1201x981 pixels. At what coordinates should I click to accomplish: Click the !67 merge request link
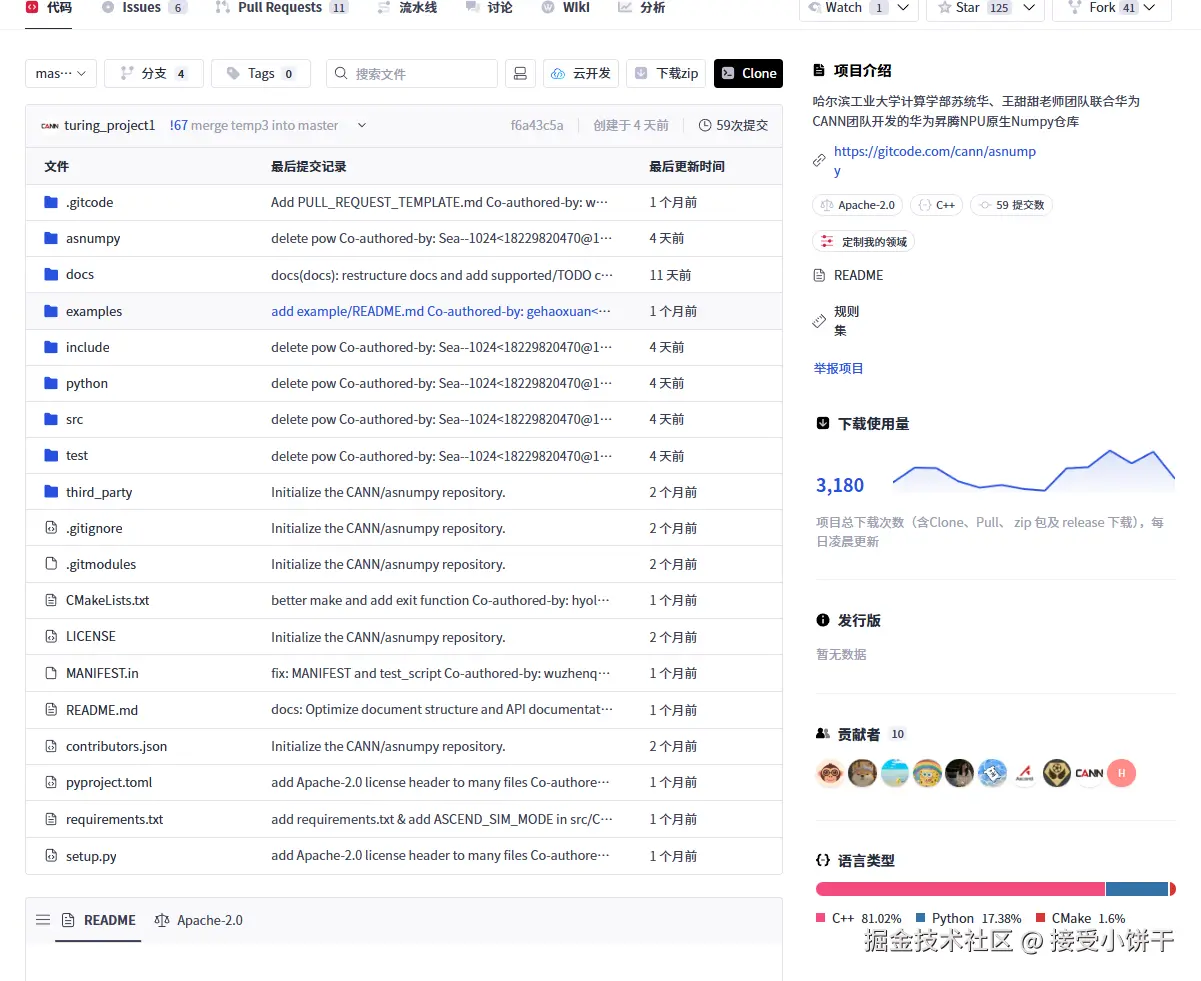click(x=179, y=126)
